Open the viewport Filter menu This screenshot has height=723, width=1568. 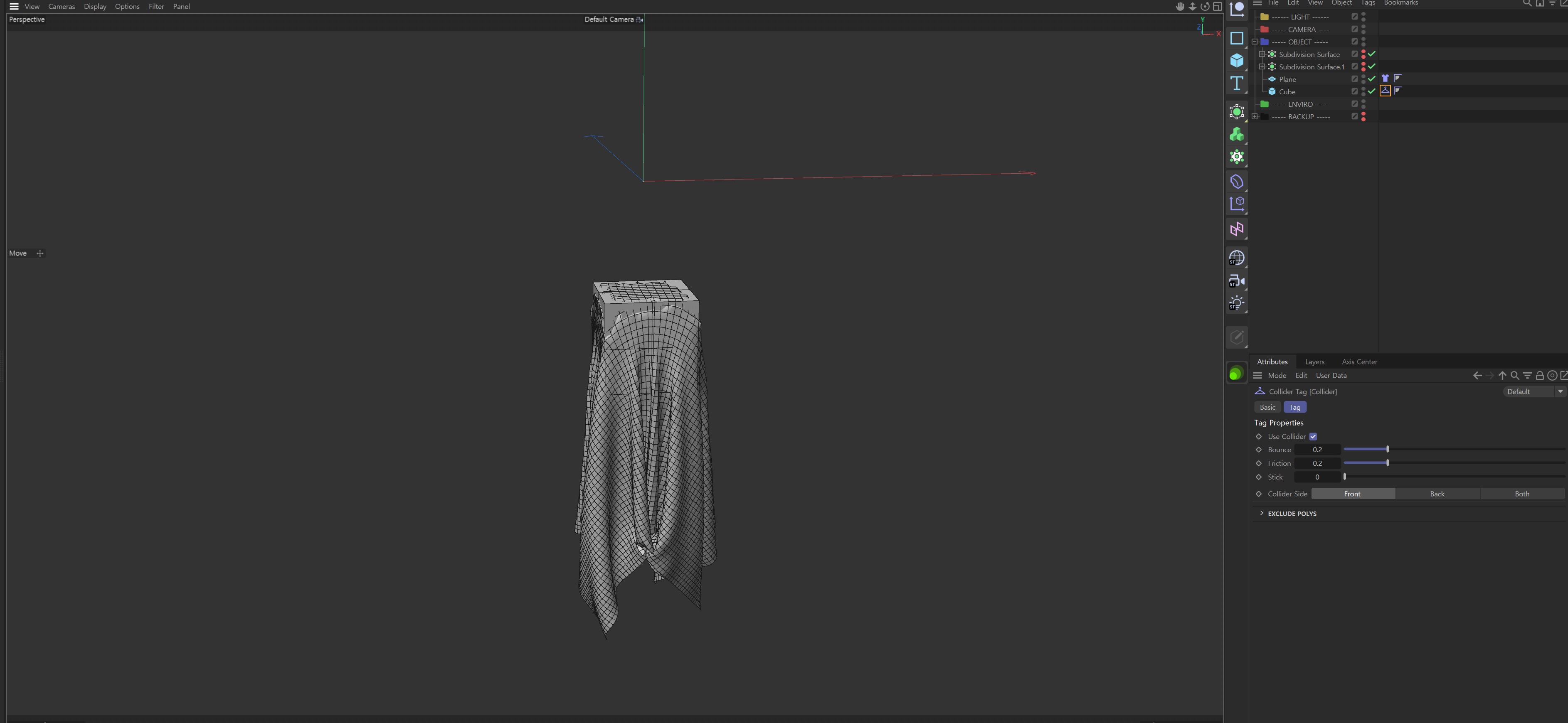coord(156,7)
